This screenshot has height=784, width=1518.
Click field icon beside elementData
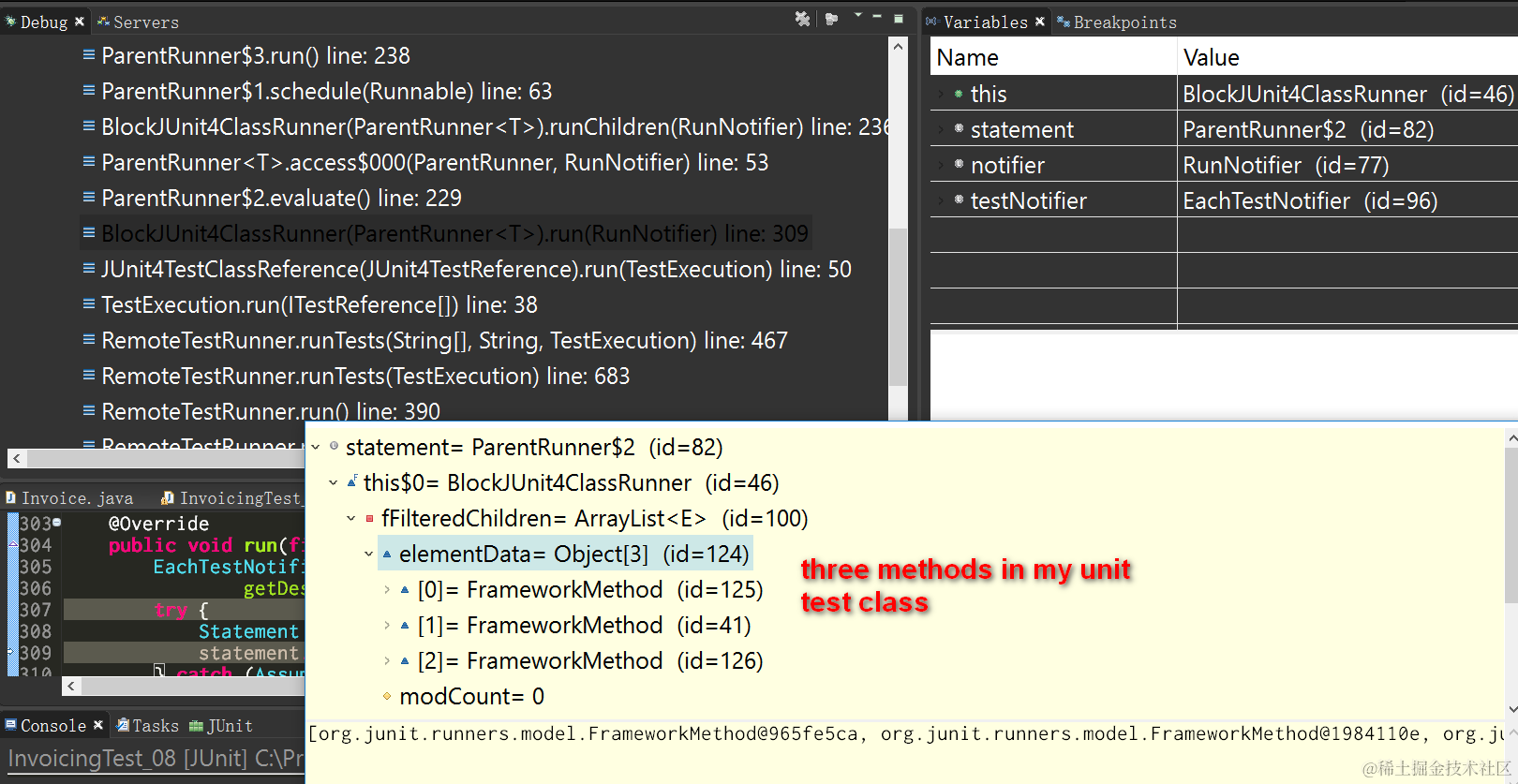387,554
